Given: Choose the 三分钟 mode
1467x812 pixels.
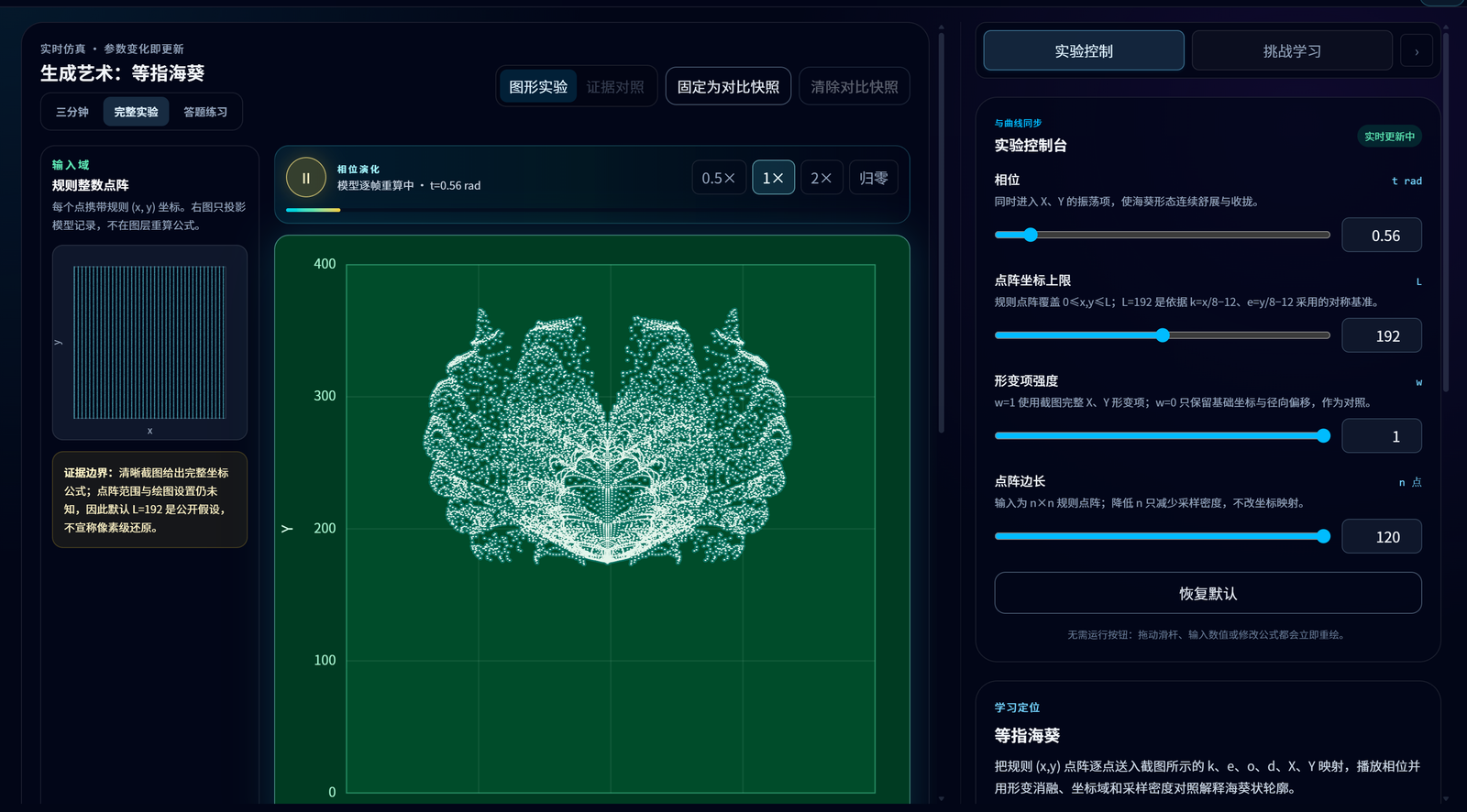Looking at the screenshot, I should pos(72,112).
